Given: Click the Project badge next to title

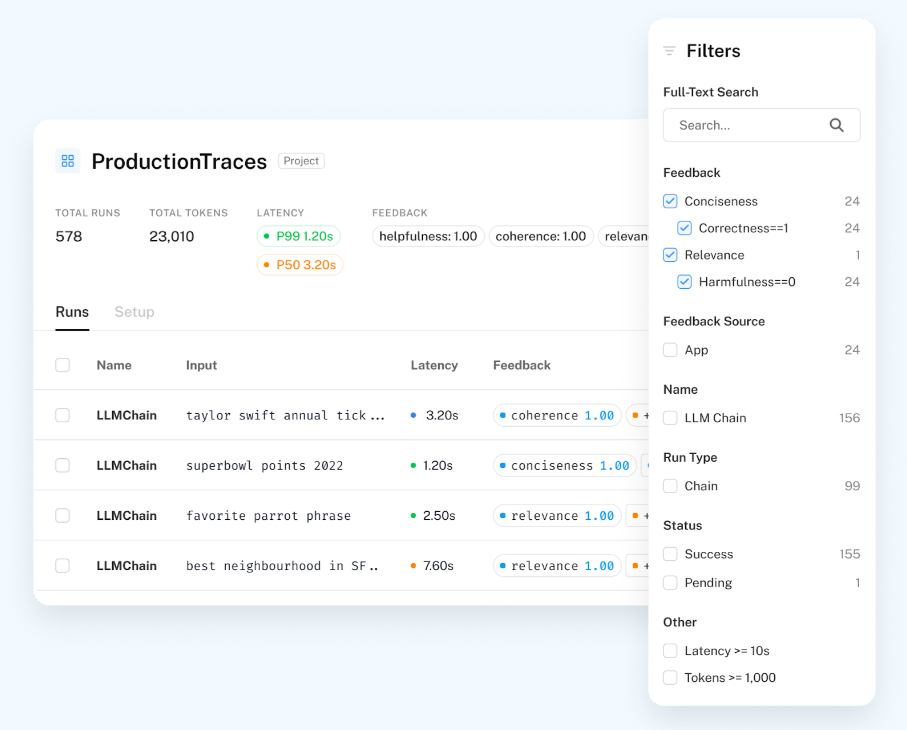Looking at the screenshot, I should point(301,161).
